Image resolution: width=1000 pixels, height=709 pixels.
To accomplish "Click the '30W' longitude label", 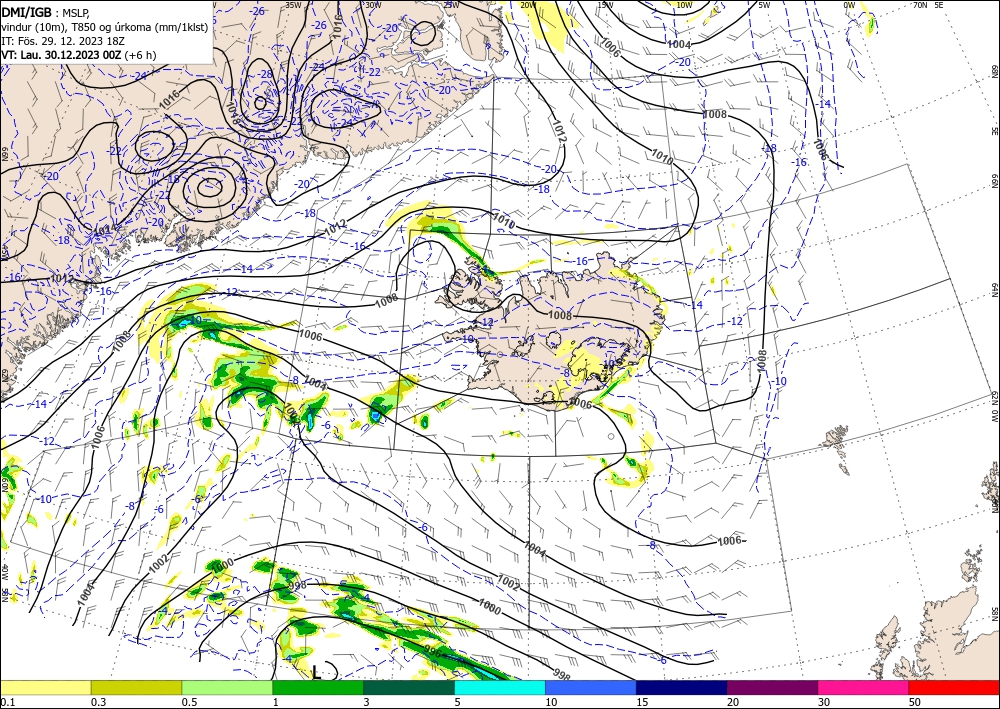I will click(x=372, y=5).
